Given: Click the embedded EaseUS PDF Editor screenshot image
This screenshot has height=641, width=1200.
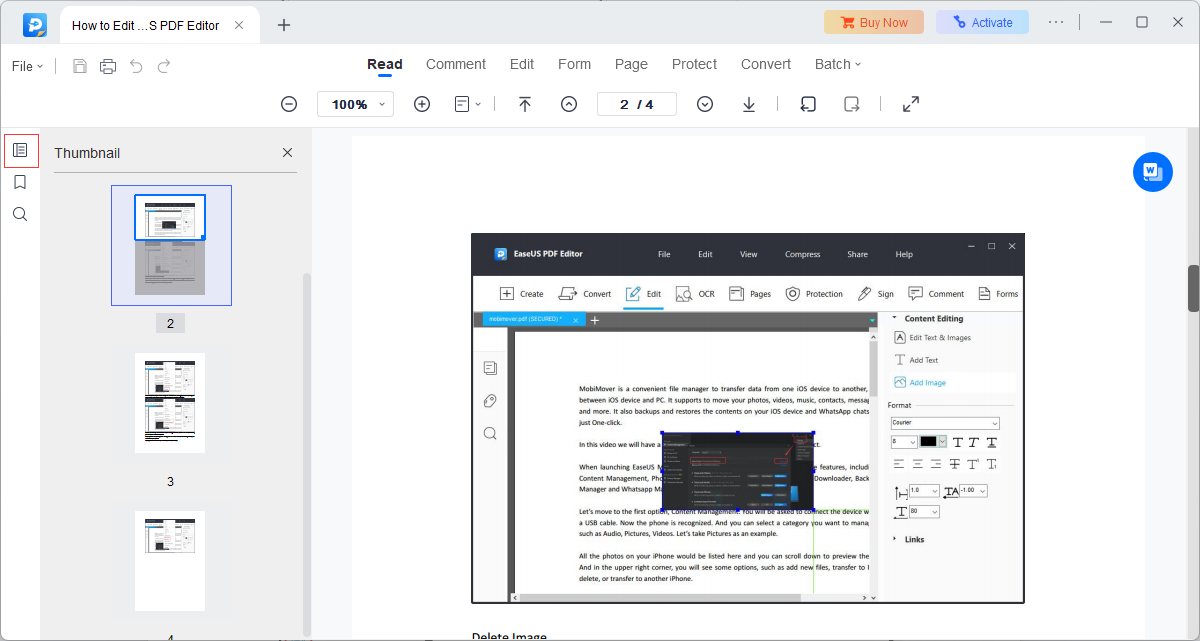Looking at the screenshot, I should pos(748,418).
